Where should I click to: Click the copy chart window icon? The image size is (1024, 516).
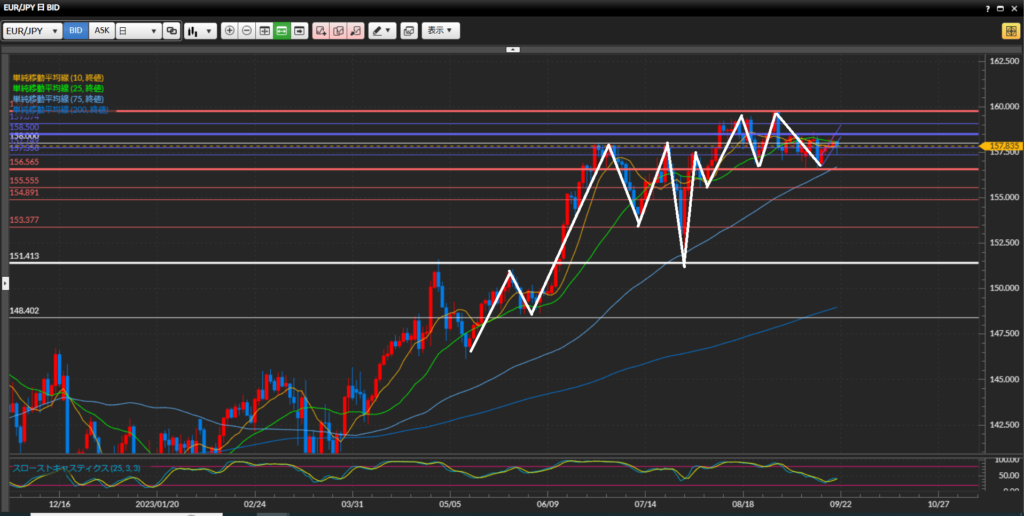coord(408,31)
